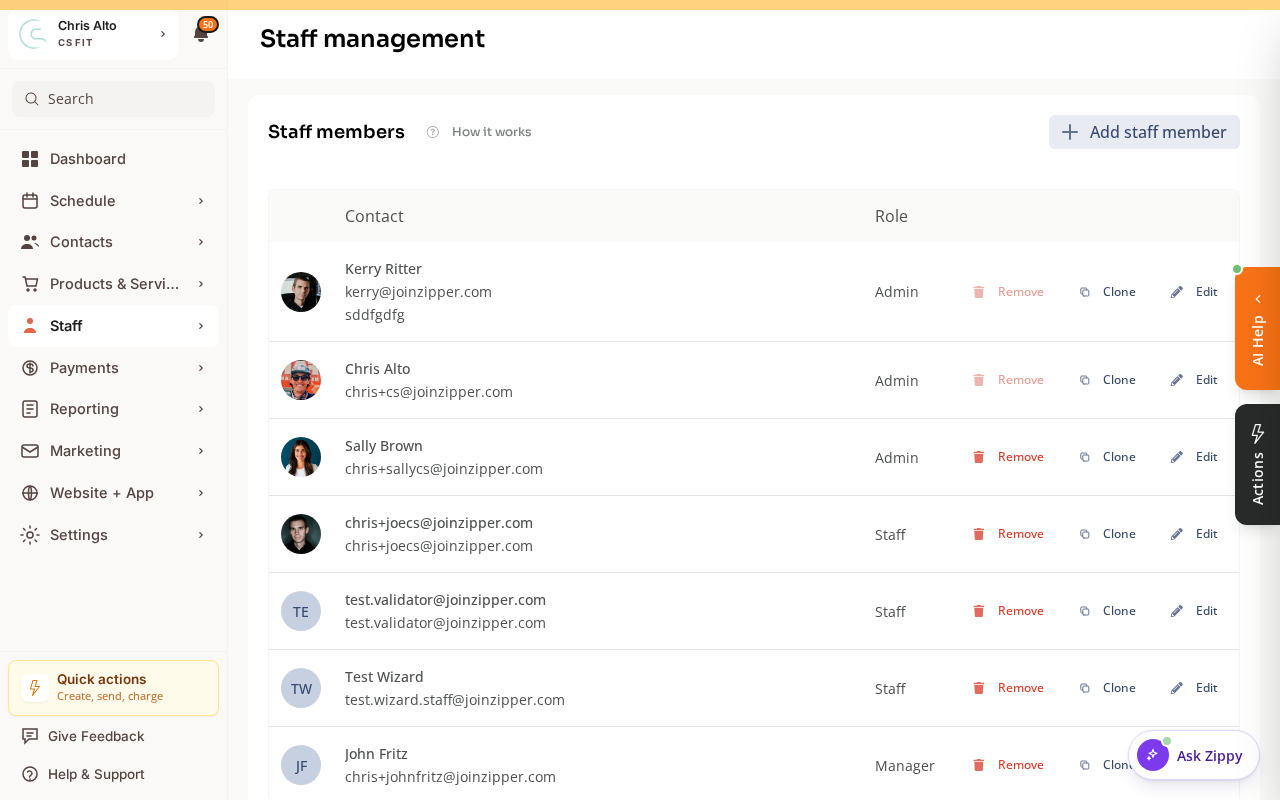Screen dimensions: 1280x800
Task: Open Dashboard in the sidebar
Action: [x=113, y=159]
